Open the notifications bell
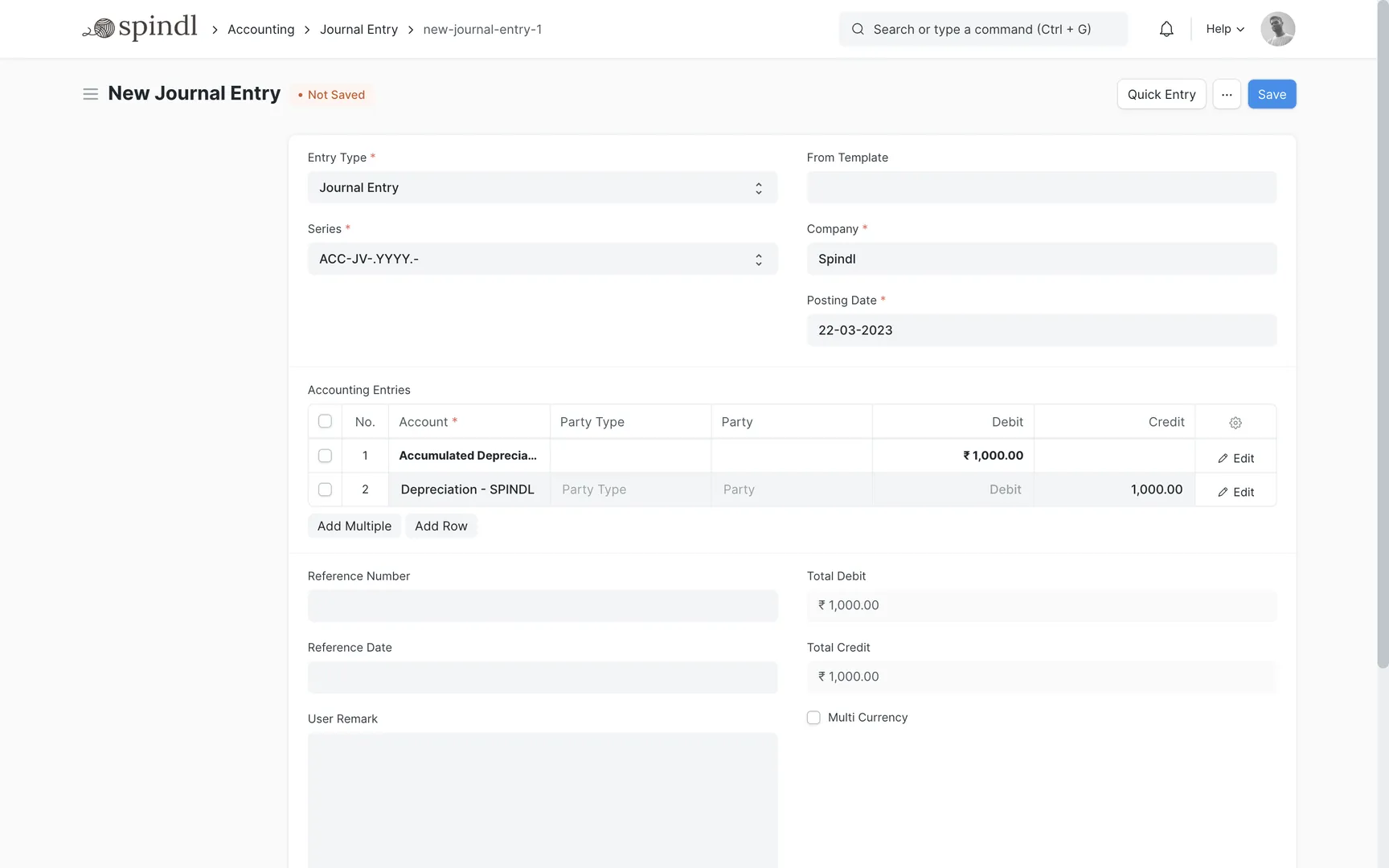Image resolution: width=1389 pixels, height=868 pixels. click(x=1166, y=29)
